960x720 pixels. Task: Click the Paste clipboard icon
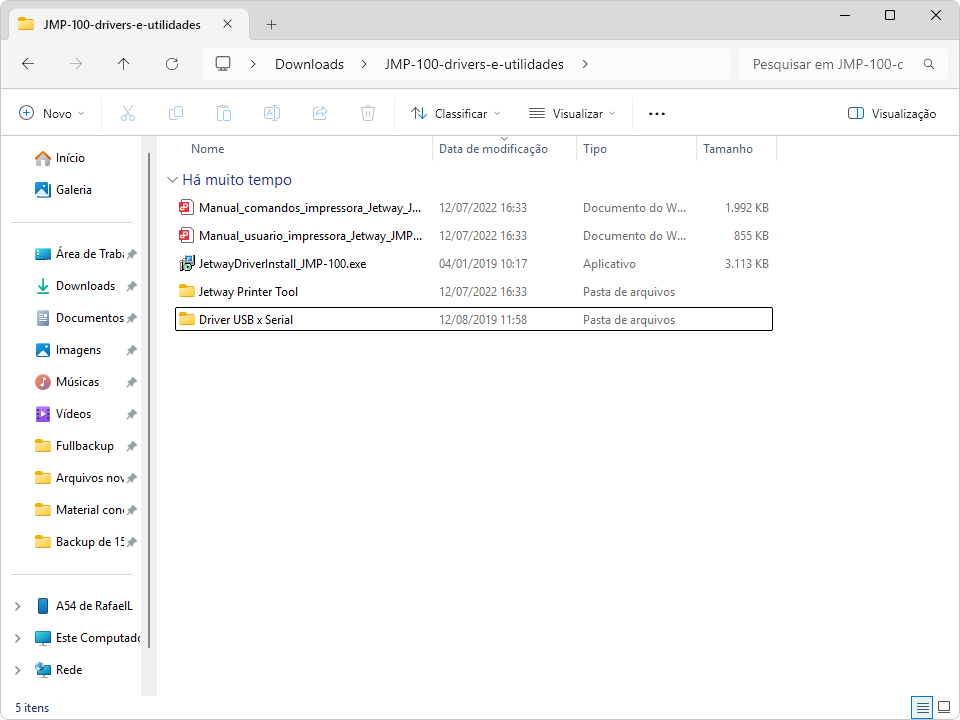224,113
